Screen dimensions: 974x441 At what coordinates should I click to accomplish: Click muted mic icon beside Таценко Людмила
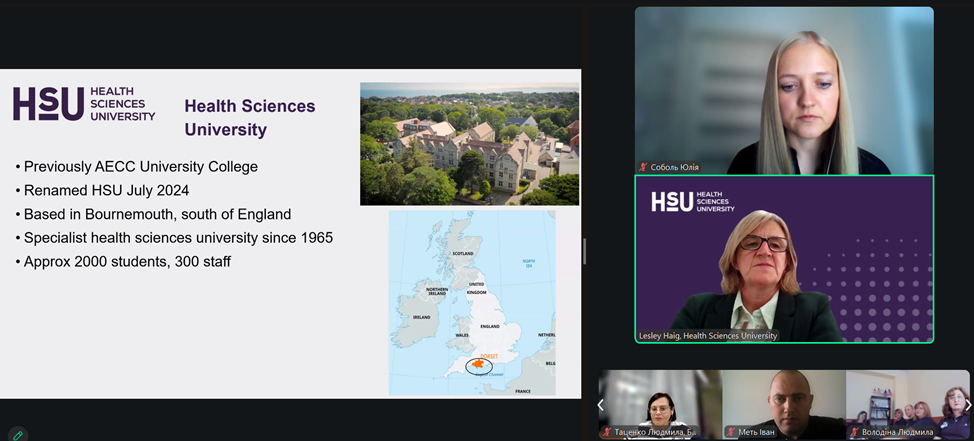(607, 432)
